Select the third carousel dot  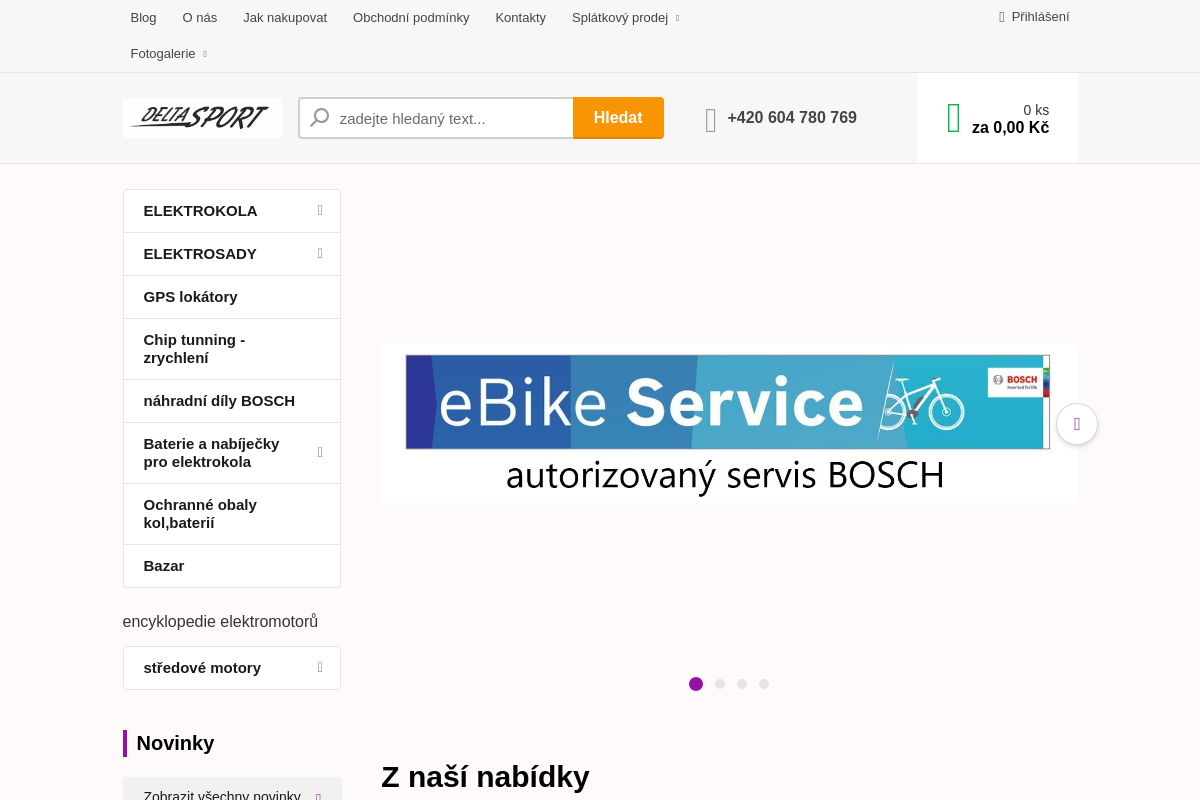pyautogui.click(x=742, y=684)
